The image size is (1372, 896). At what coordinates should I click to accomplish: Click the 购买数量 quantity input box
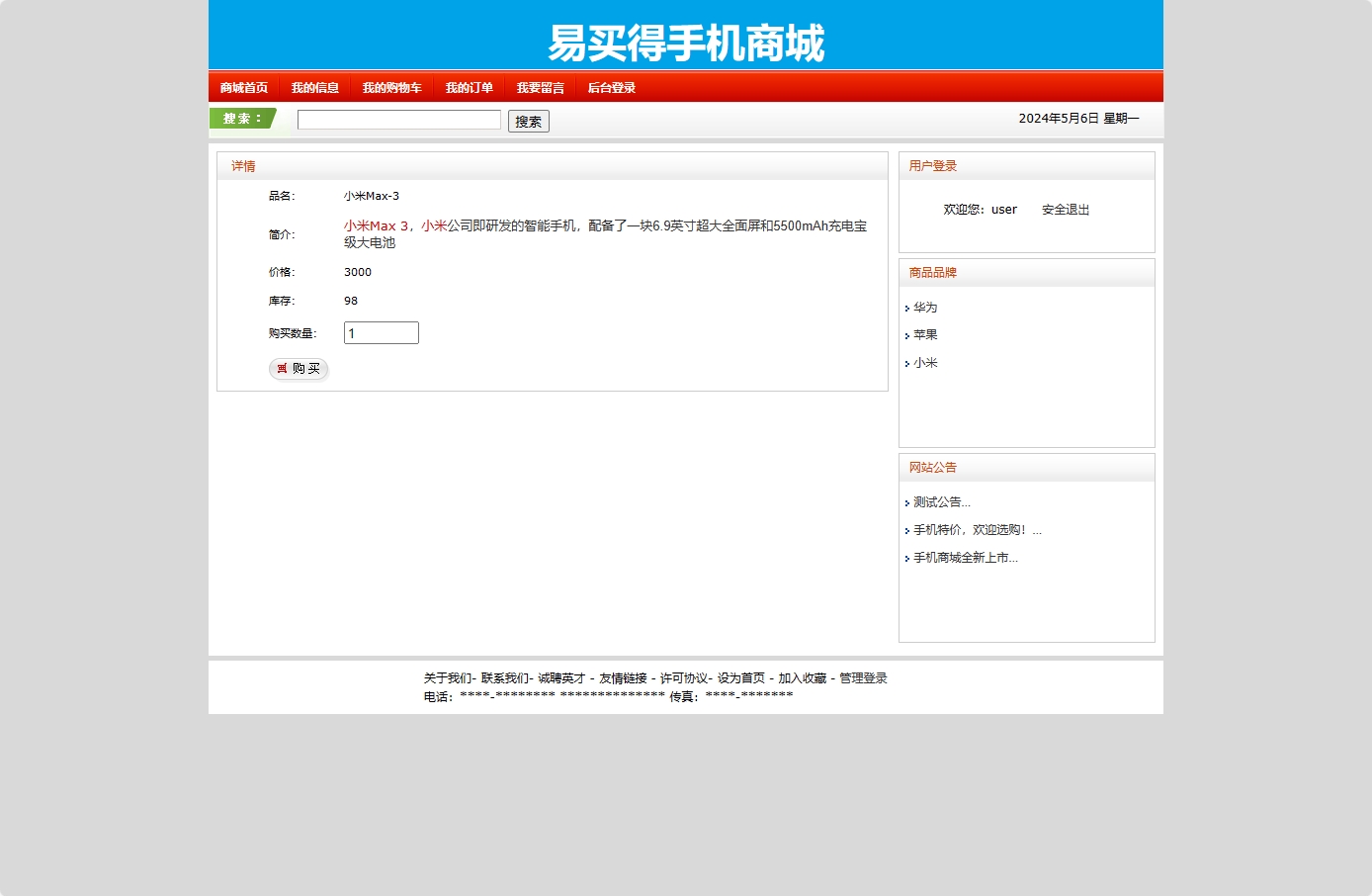tap(382, 332)
